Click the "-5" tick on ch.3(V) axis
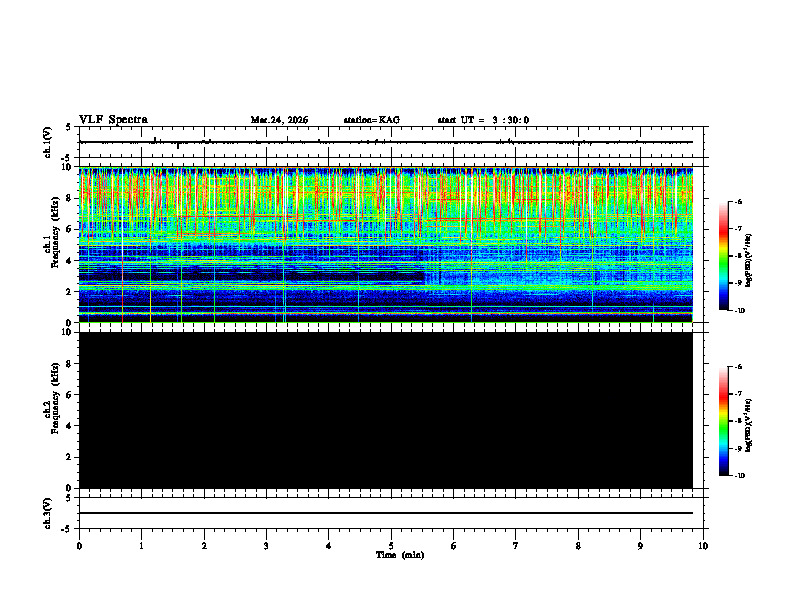 coord(68,529)
